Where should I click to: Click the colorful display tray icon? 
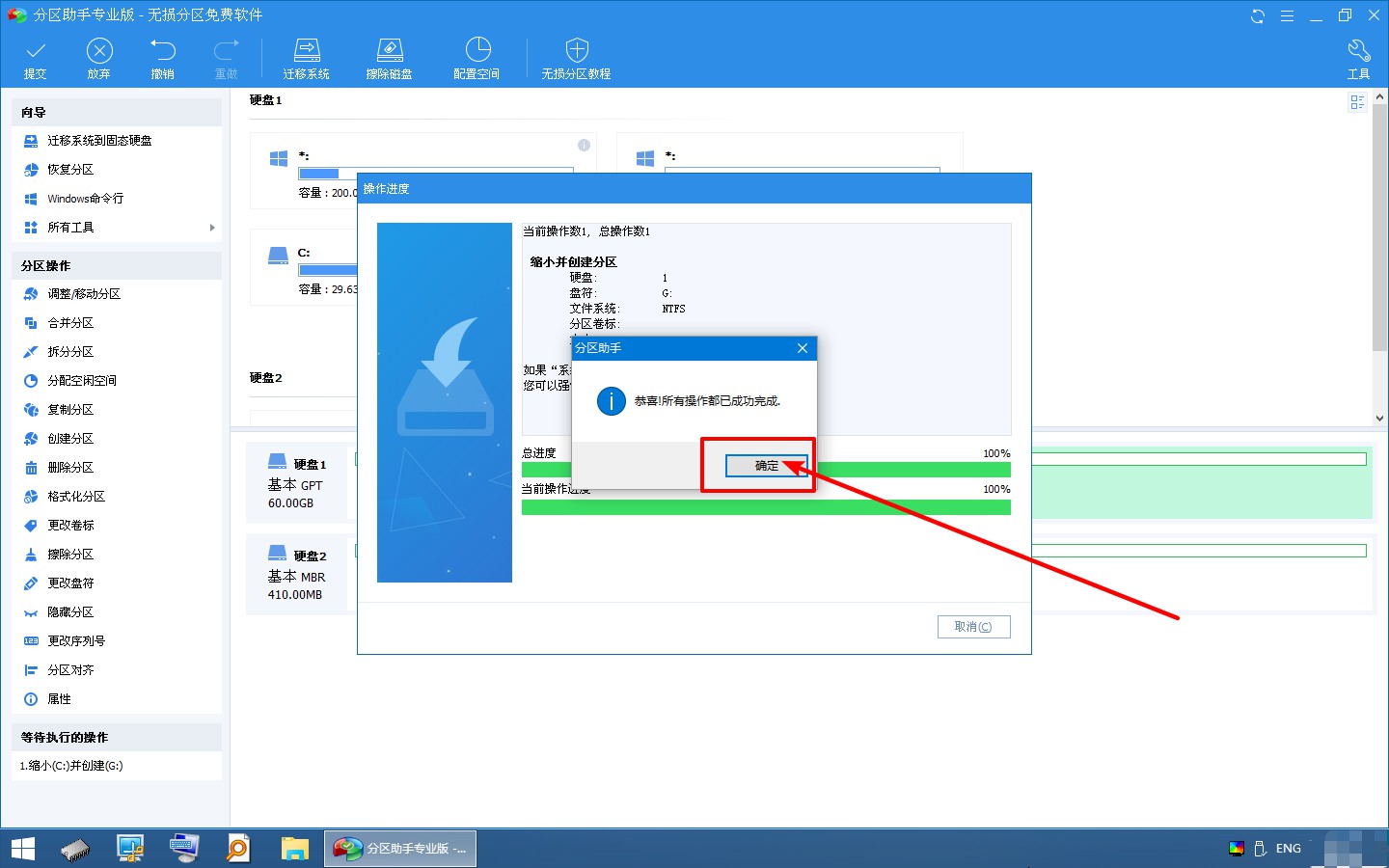click(x=1237, y=849)
